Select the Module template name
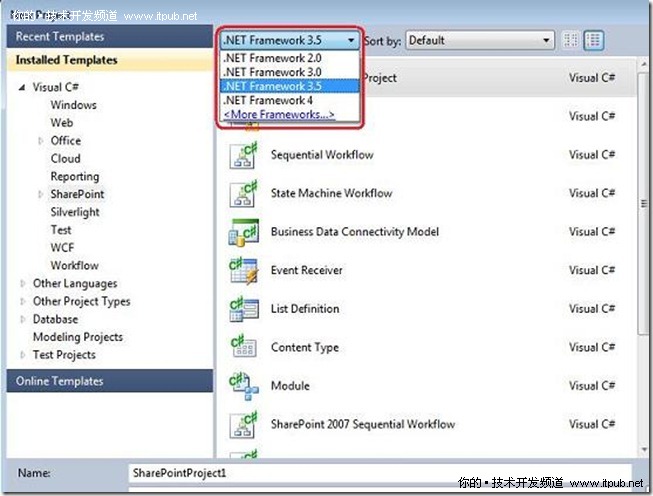The width and height of the screenshot is (653, 496). (x=290, y=386)
